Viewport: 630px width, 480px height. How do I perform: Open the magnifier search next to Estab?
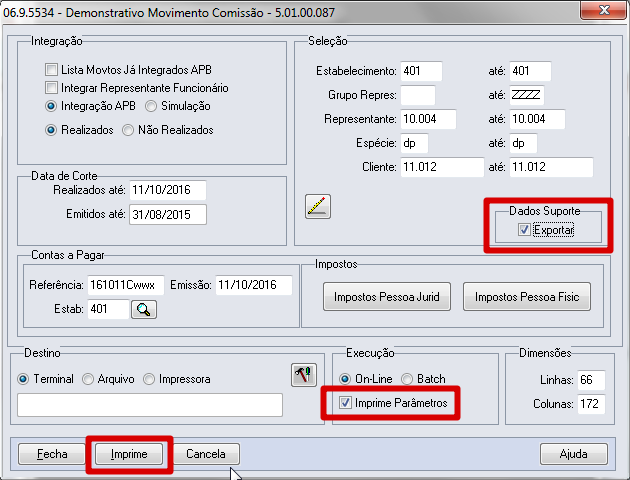pyautogui.click(x=144, y=309)
